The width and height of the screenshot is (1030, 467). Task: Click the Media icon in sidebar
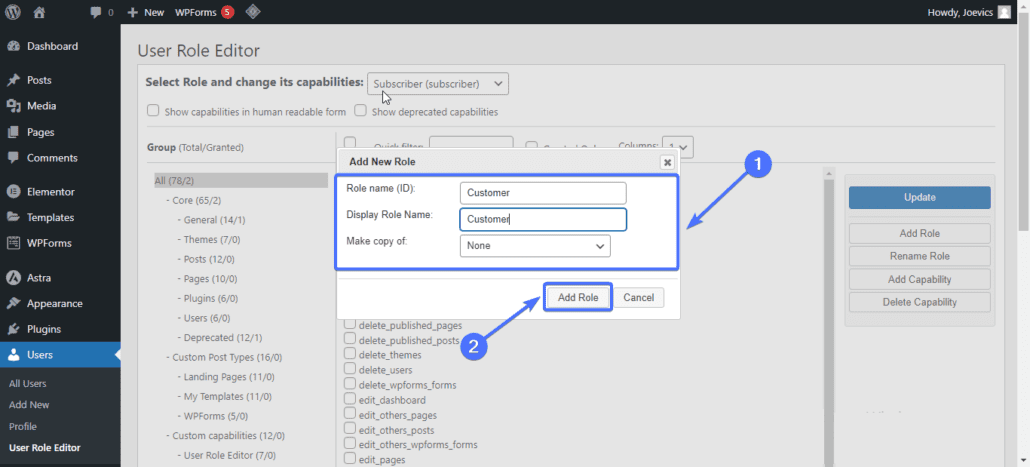pos(13,106)
